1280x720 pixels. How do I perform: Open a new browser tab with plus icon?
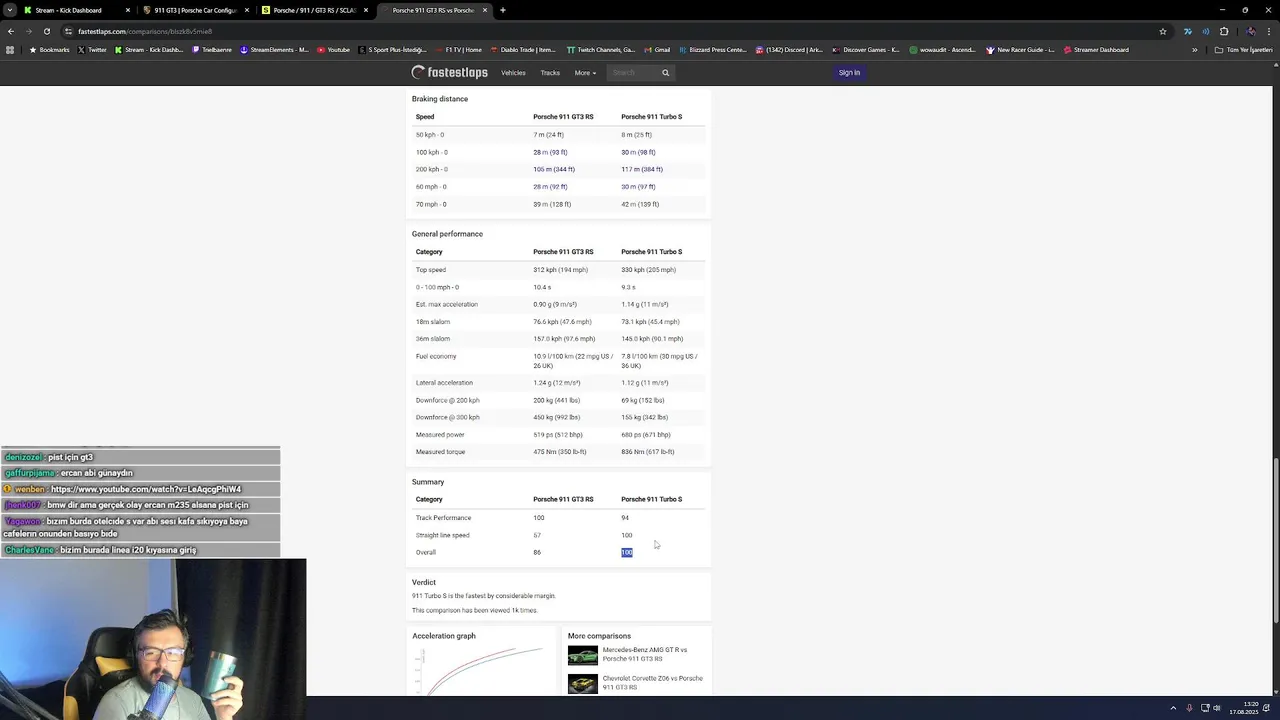click(x=503, y=10)
